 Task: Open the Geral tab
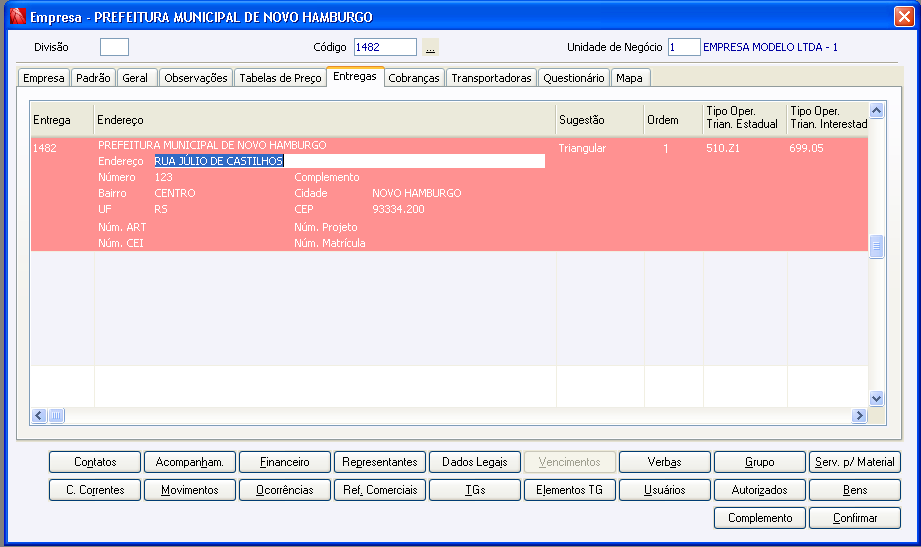point(135,78)
